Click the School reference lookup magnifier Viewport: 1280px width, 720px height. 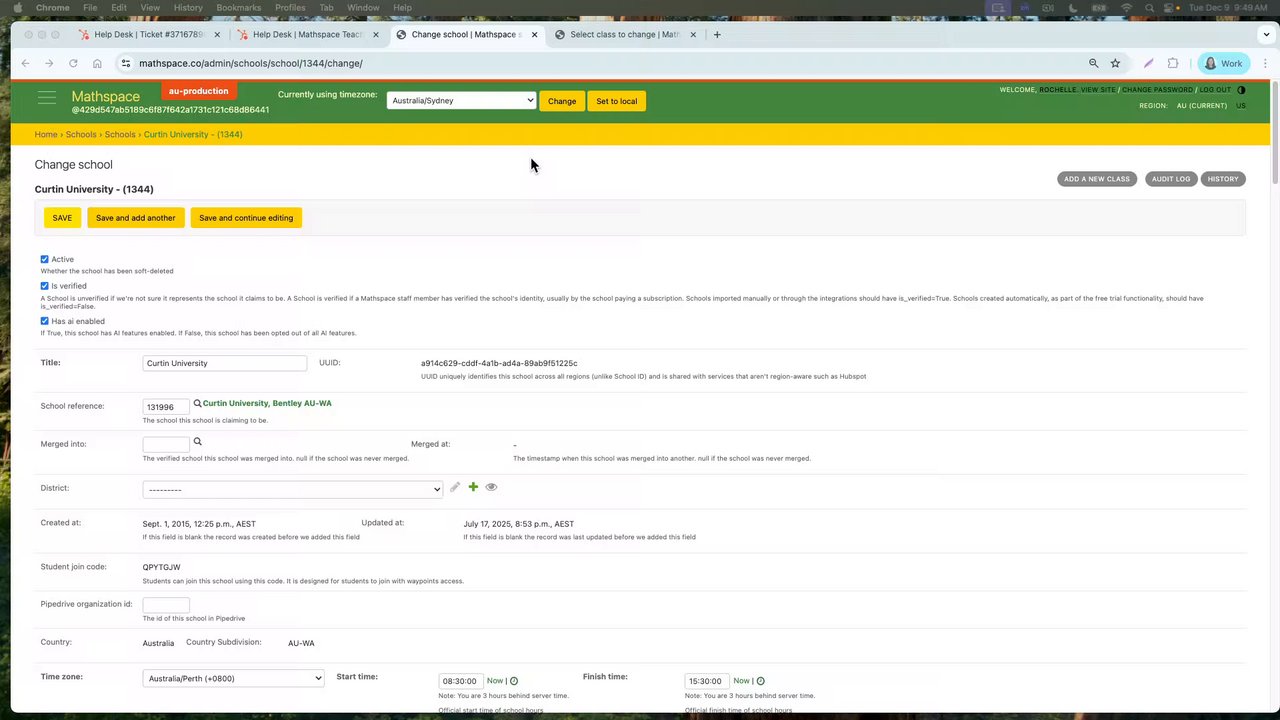(x=197, y=403)
